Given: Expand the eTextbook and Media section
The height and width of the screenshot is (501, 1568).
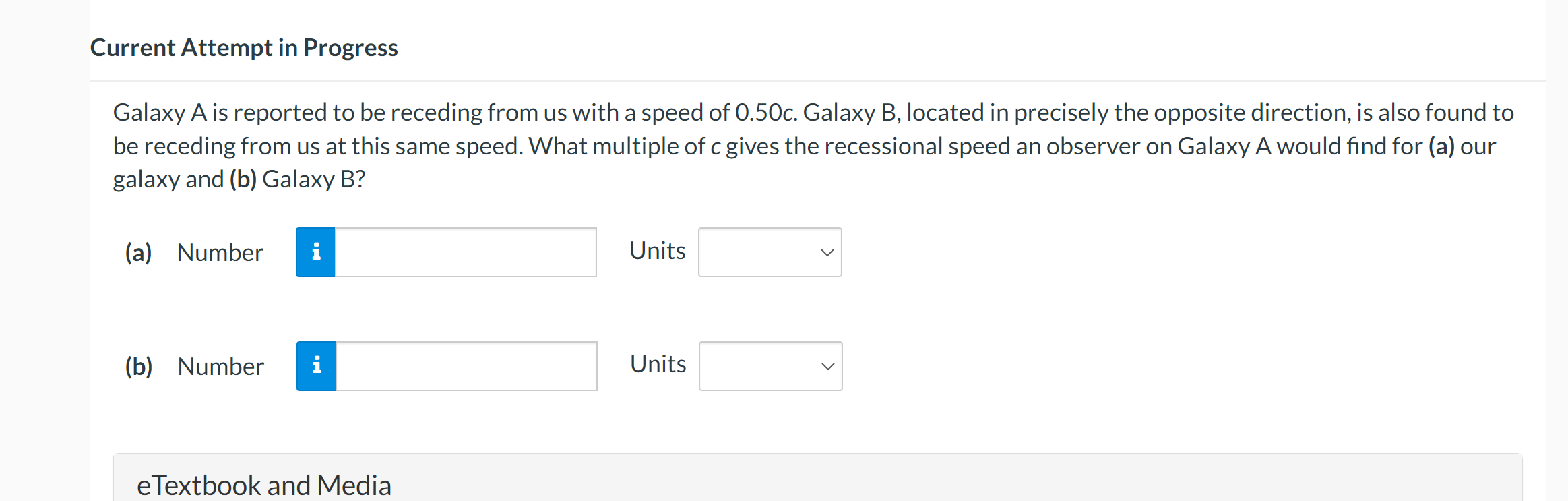Looking at the screenshot, I should [265, 484].
